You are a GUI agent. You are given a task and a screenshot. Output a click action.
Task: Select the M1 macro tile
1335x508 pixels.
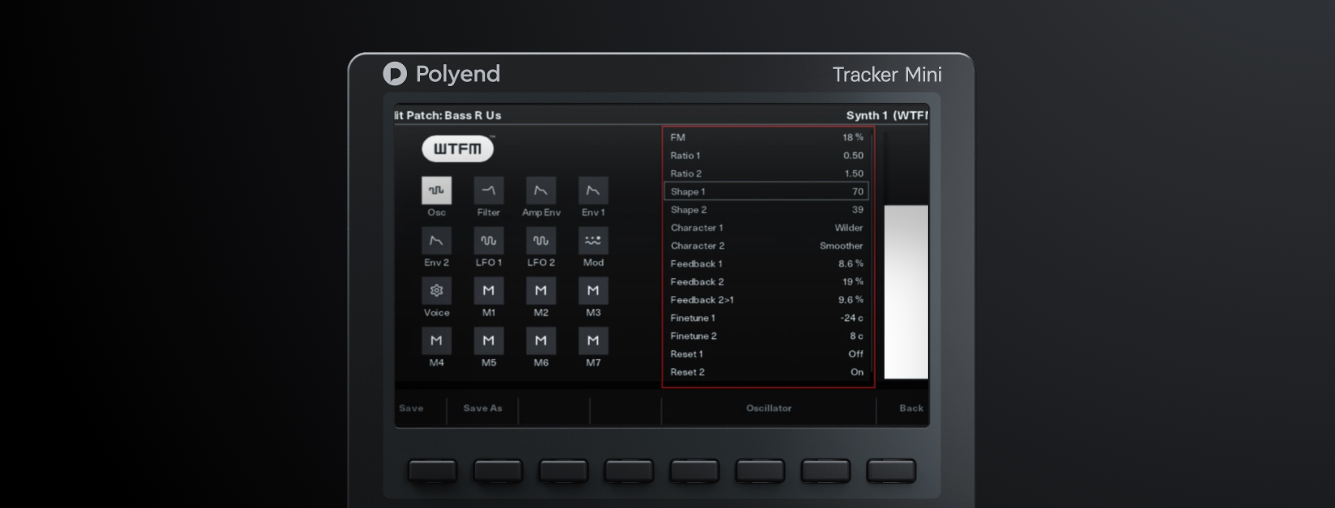[489, 290]
